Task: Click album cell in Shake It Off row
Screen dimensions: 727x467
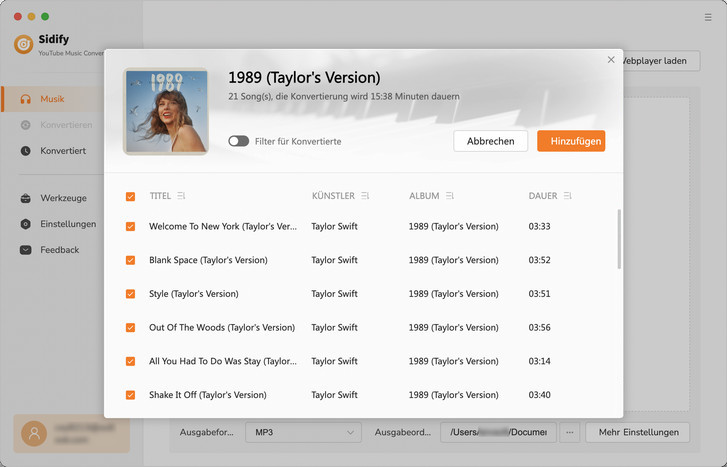Action: tap(453, 395)
